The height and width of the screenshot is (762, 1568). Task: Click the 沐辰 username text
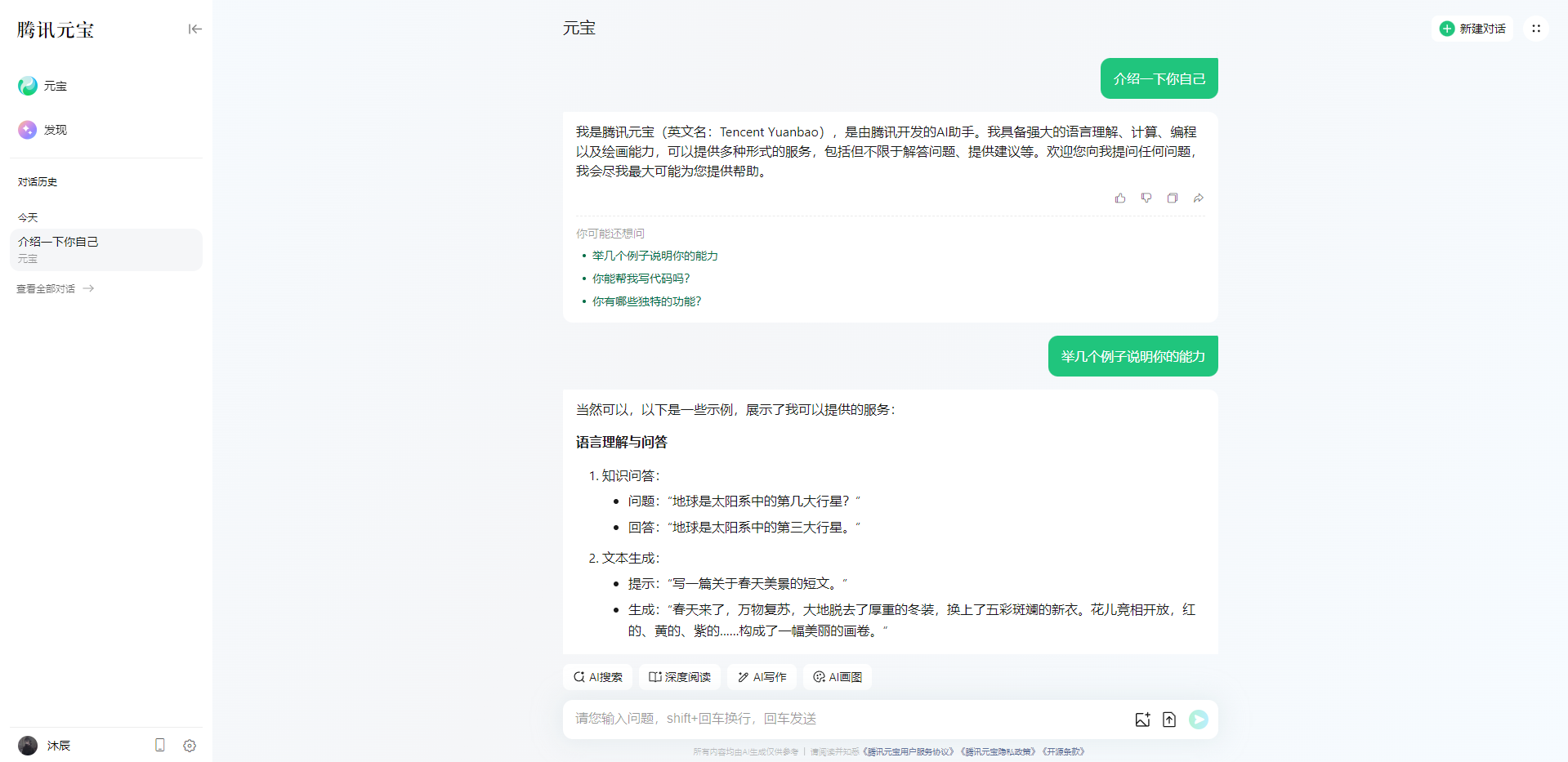59,746
